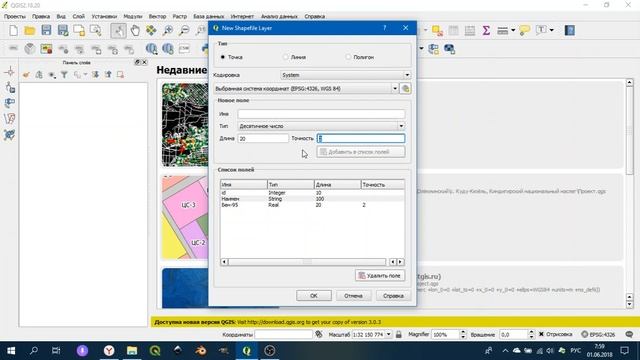640x360 pixels.
Task: Open the Кодировка System dropdown
Action: 345,75
